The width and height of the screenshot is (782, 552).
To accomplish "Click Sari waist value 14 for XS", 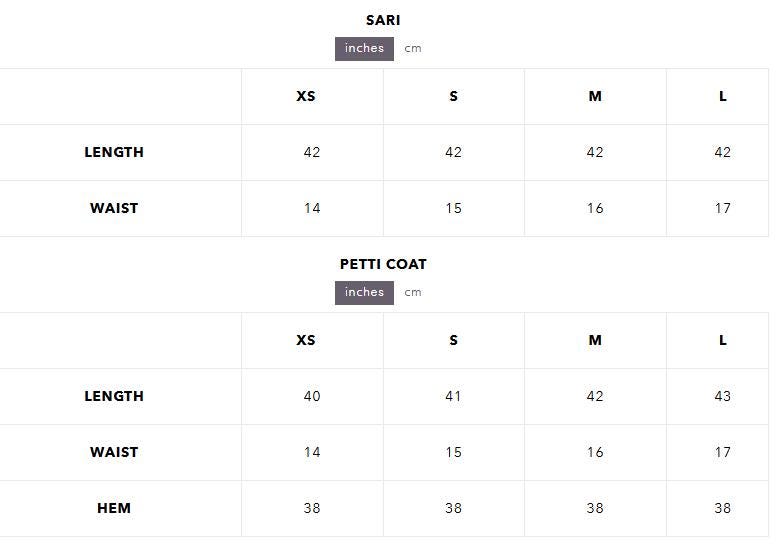I will point(312,208).
